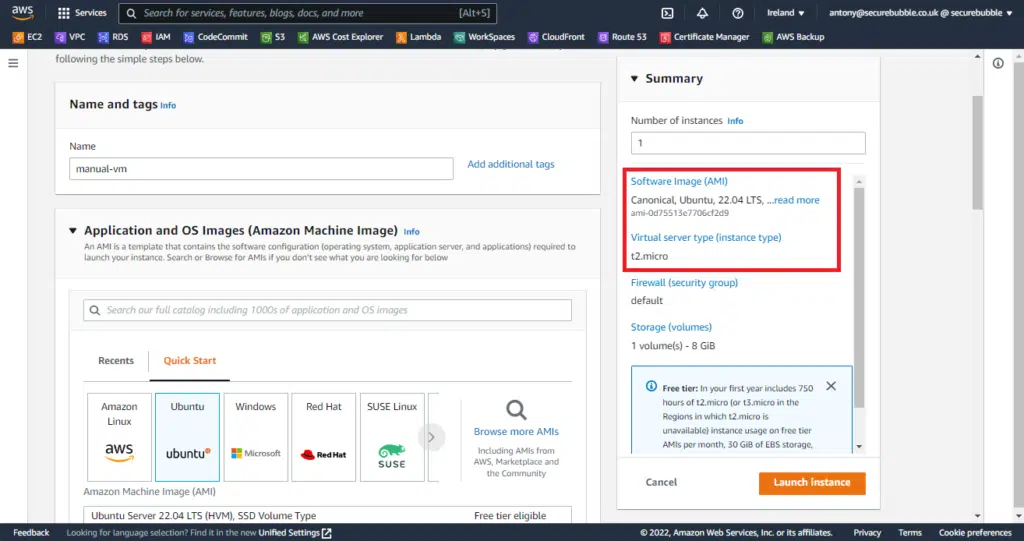Viewport: 1024px width, 541px height.
Task: Open the AWS home logo
Action: 22,12
